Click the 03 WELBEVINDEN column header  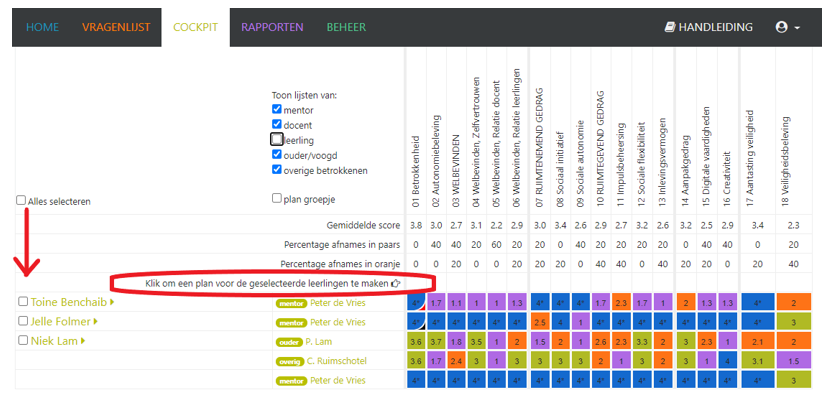457,170
